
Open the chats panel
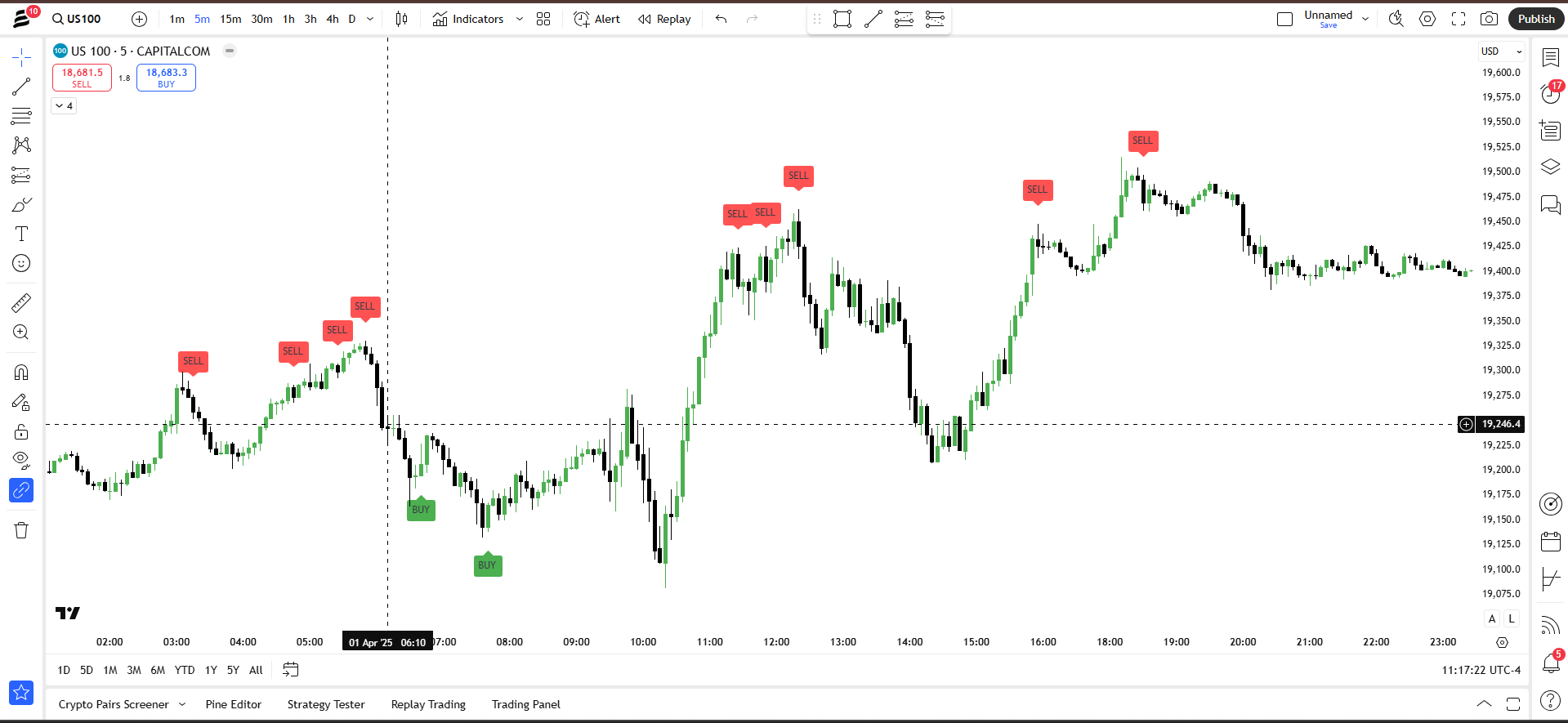pos(1551,204)
